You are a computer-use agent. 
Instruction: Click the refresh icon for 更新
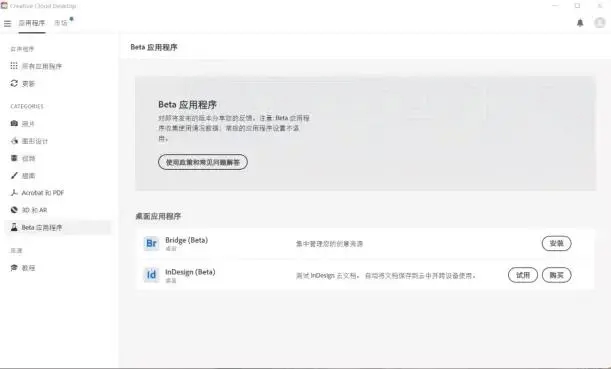coord(14,83)
